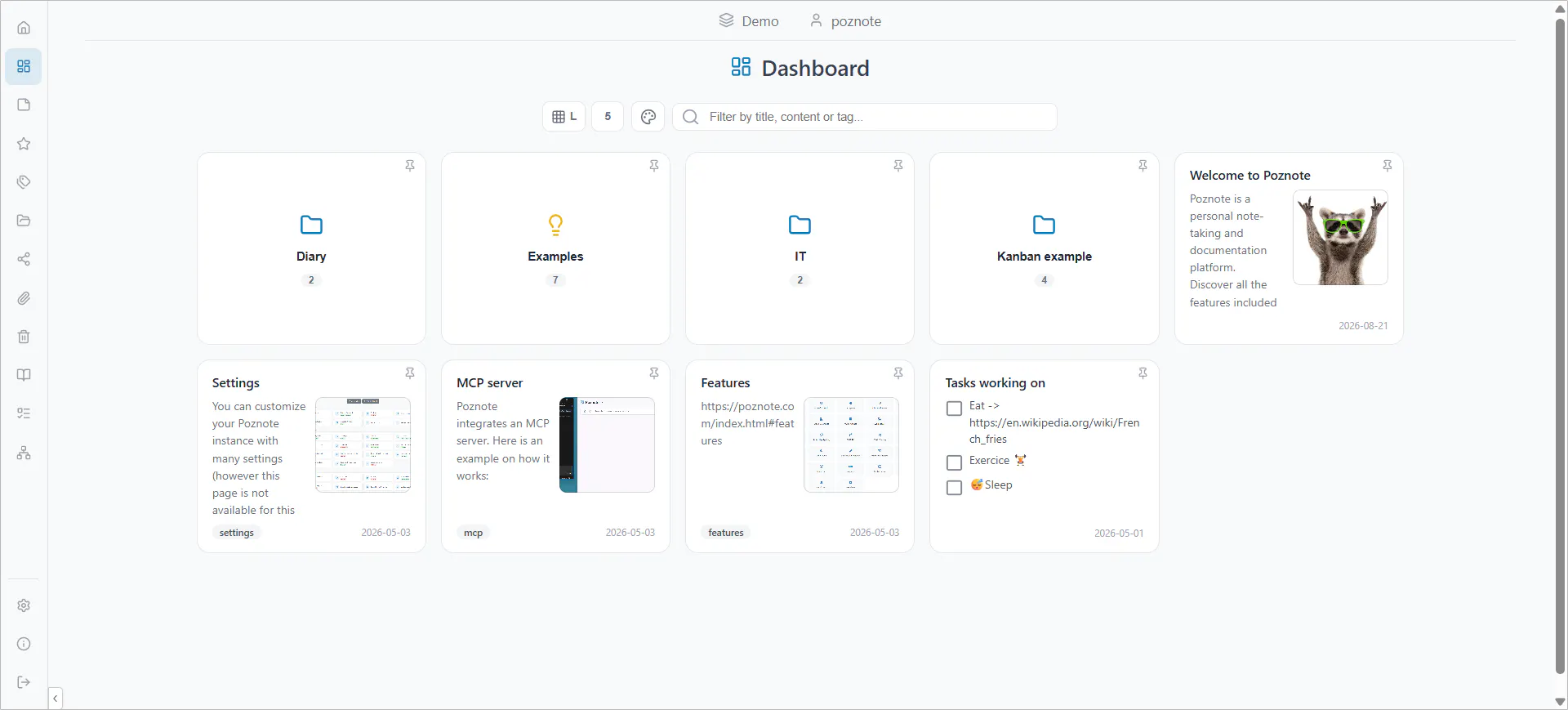Screen dimensions: 1568x710
Task: Check the Exercice task checkbox
Action: click(954, 463)
